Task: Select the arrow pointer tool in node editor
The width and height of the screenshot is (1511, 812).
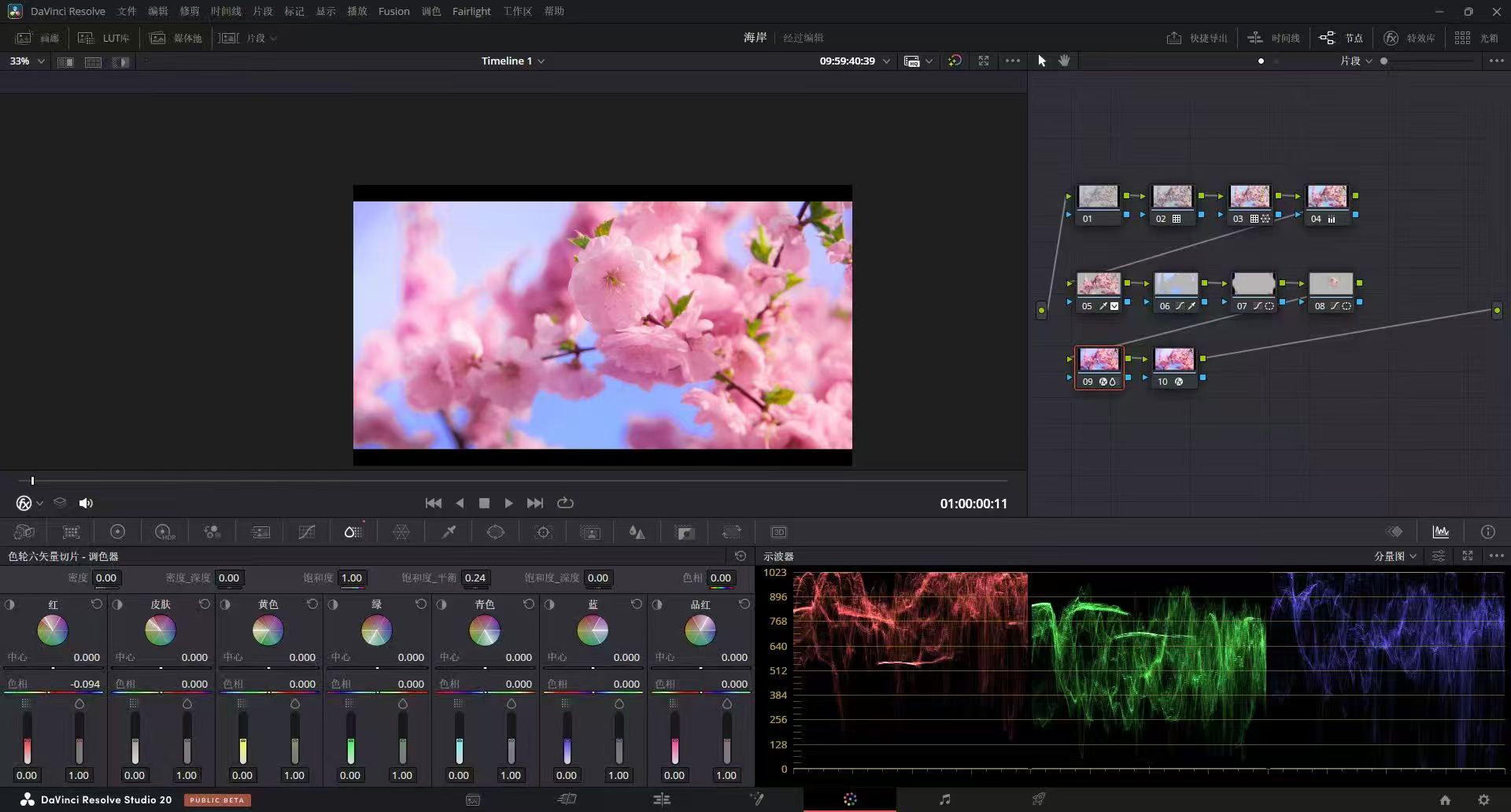Action: [x=1042, y=61]
